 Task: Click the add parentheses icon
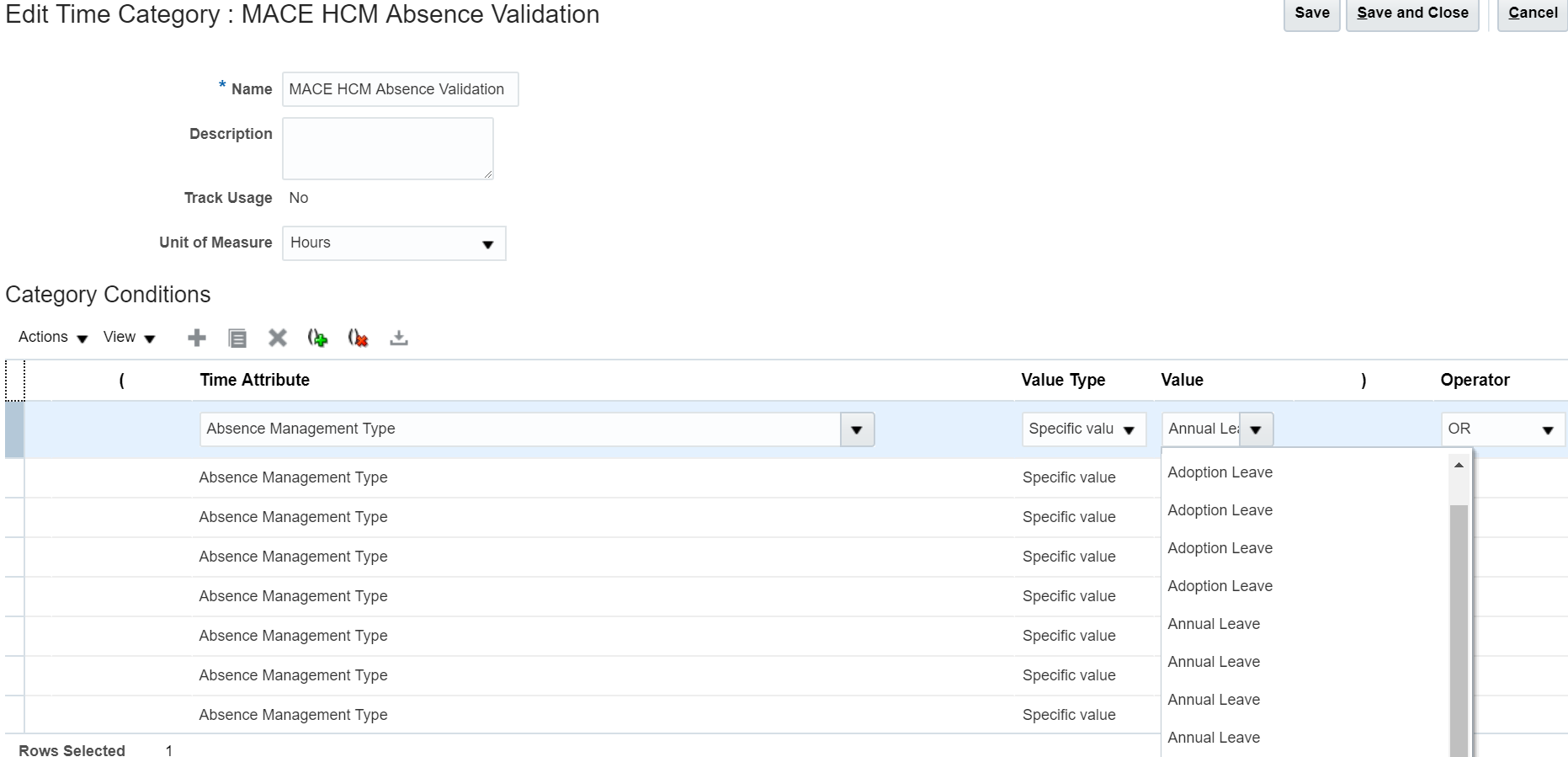(x=317, y=338)
